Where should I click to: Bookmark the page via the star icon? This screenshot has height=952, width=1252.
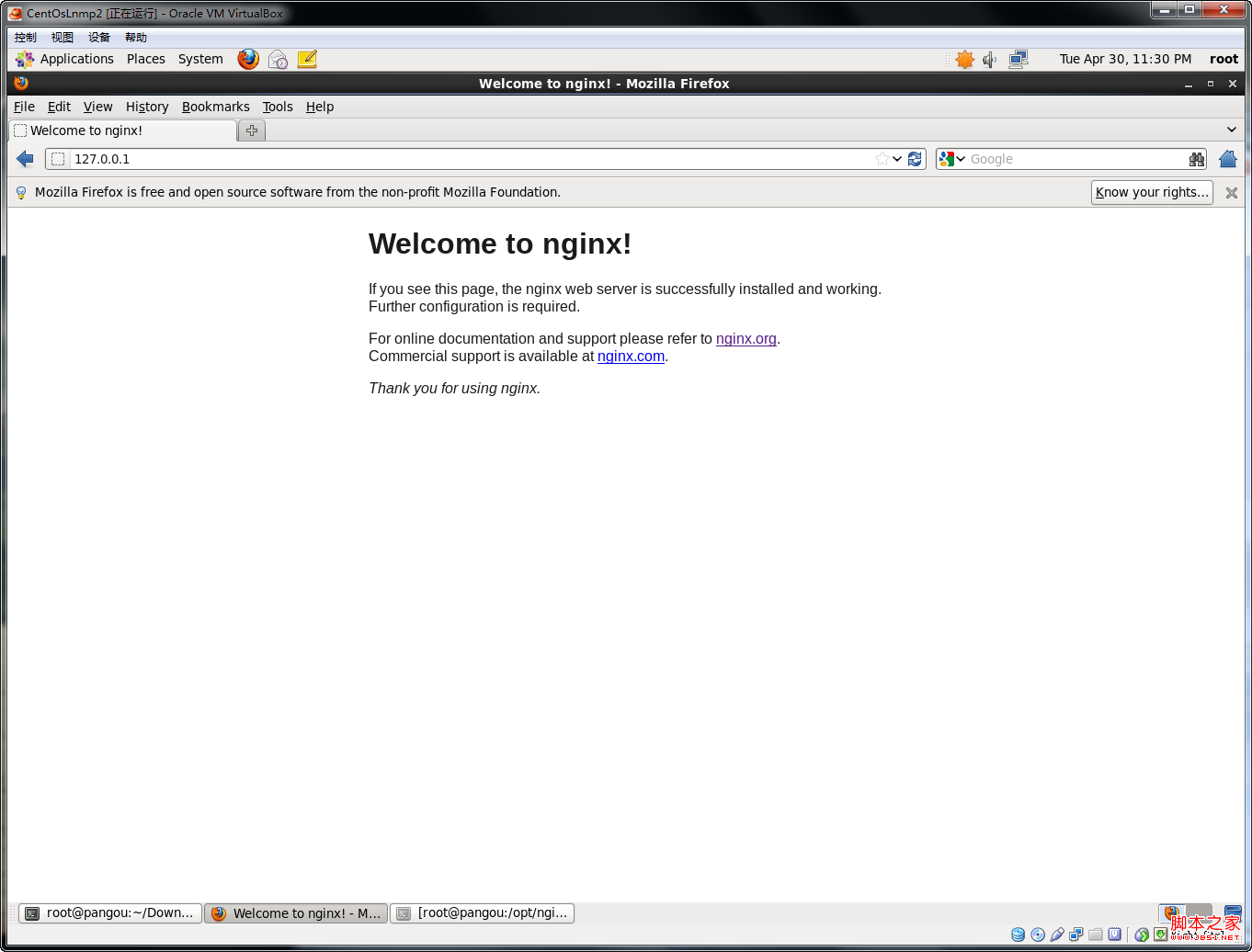tap(881, 159)
